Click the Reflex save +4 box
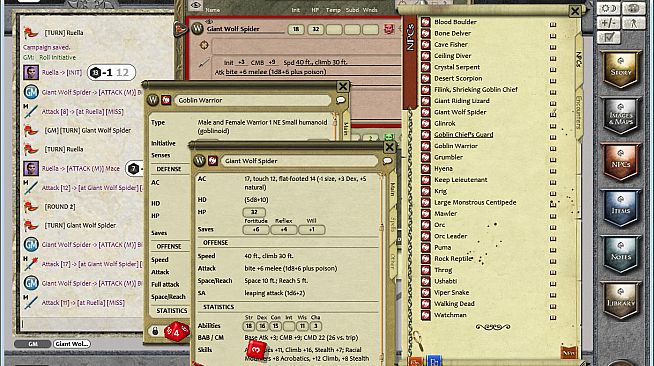The image size is (654, 366). (x=284, y=229)
